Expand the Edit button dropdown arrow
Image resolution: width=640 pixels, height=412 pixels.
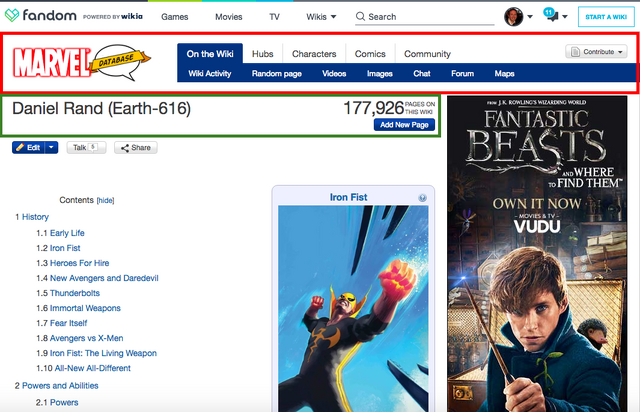pos(51,147)
